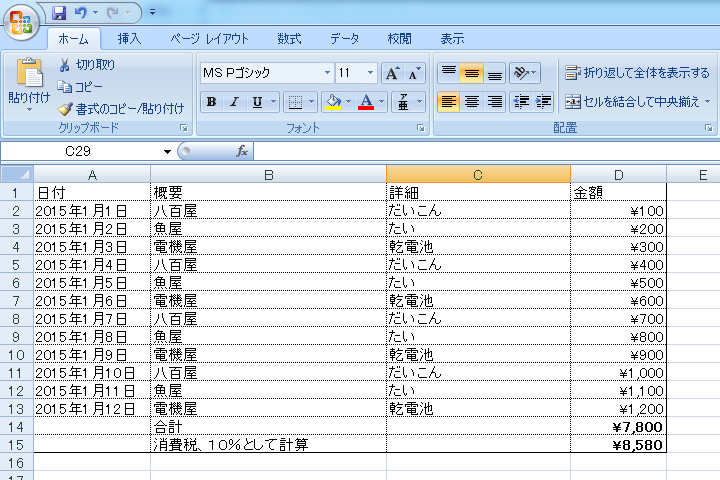Save the workbook from quick access toolbar
The width and height of the screenshot is (720, 480).
coord(59,13)
